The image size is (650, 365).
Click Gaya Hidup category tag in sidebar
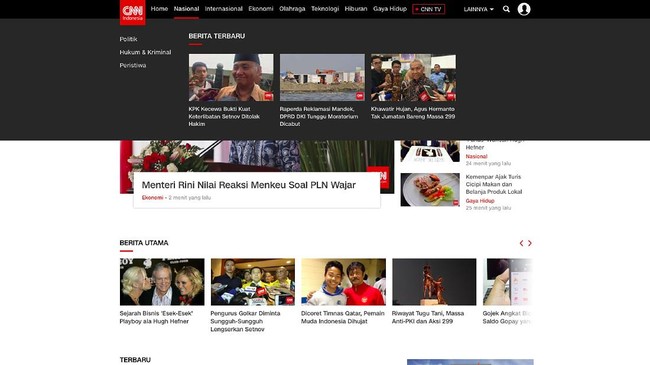(x=480, y=201)
